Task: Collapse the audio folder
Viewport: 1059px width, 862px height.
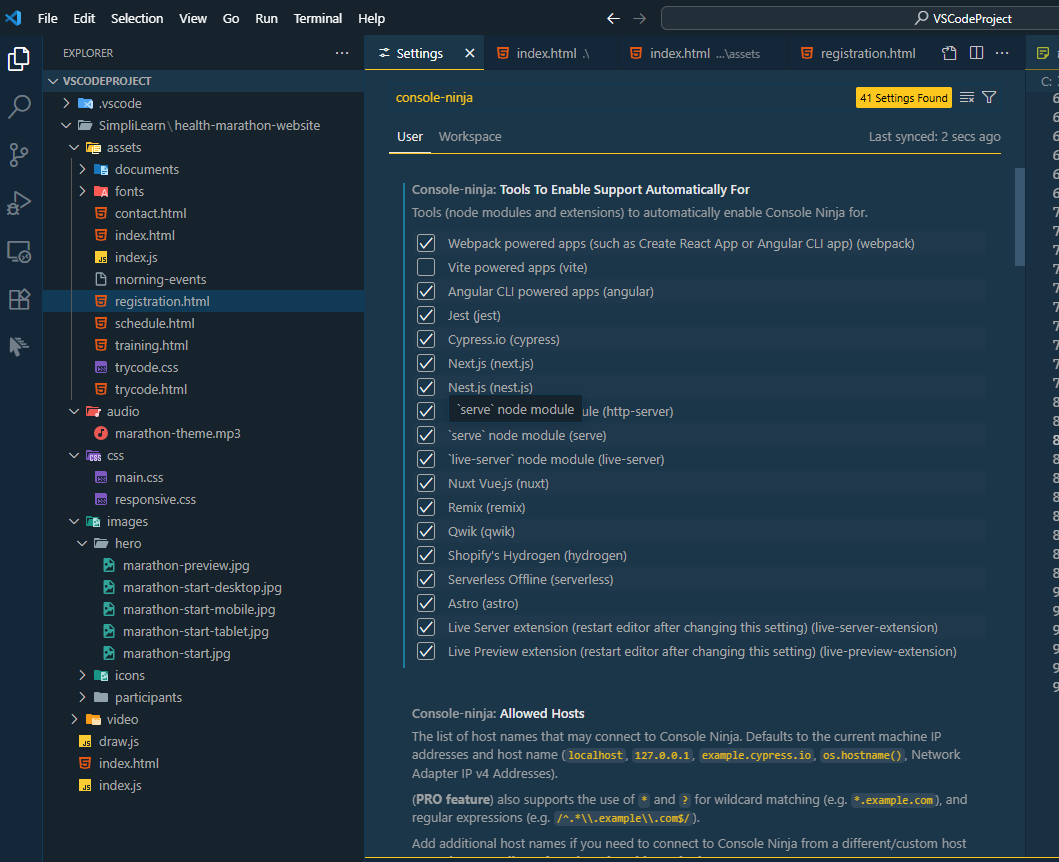Action: point(74,411)
